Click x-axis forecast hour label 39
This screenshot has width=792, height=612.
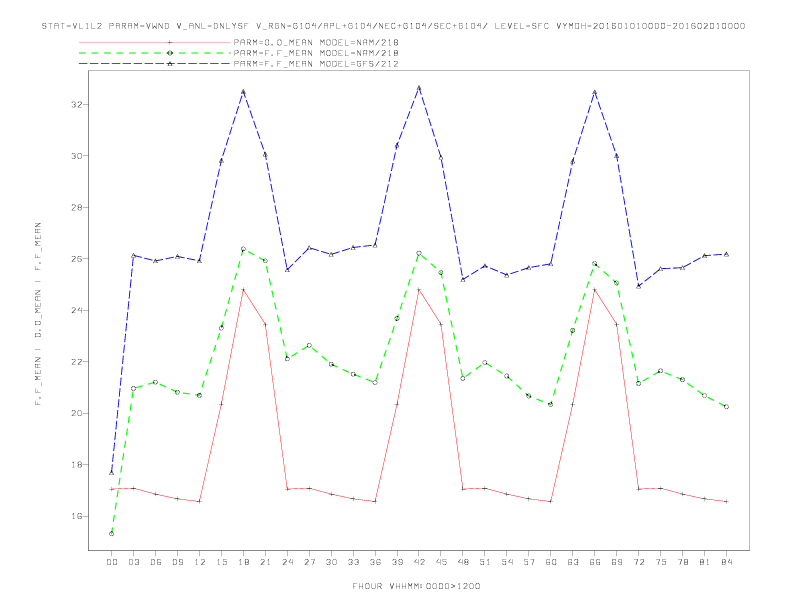coord(397,562)
